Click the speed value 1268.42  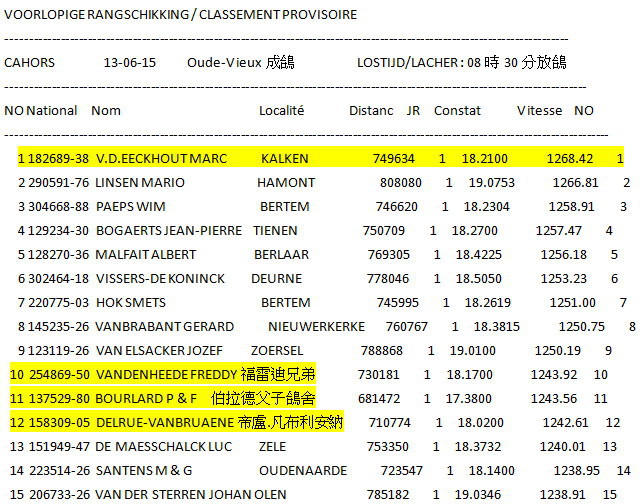tap(569, 159)
